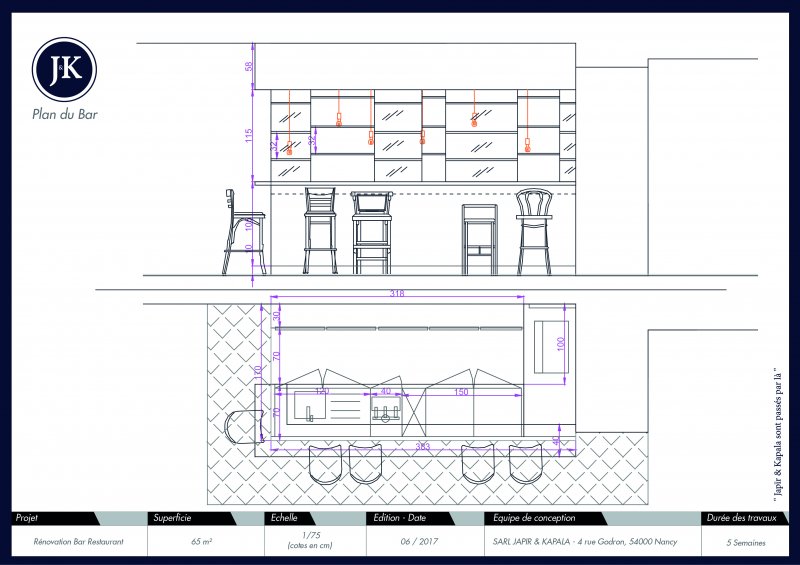Image resolution: width=800 pixels, height=565 pixels.
Task: Click the 150 counter dimension label
Action: (461, 392)
